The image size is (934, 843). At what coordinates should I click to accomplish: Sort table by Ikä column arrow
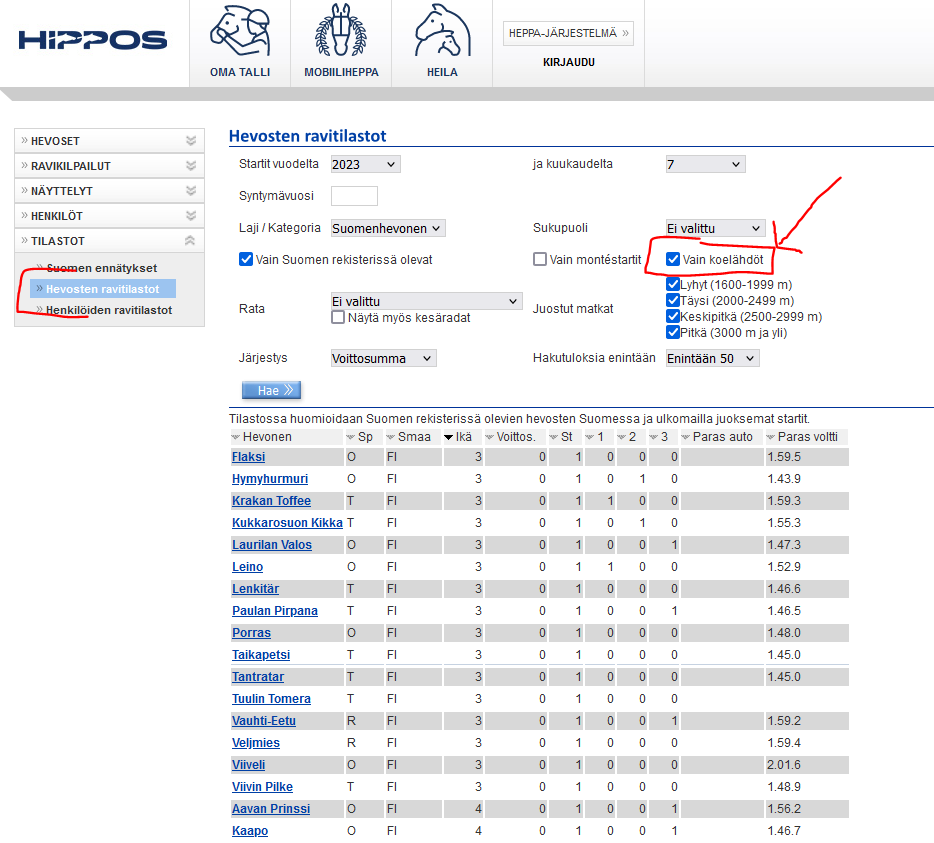click(x=449, y=437)
